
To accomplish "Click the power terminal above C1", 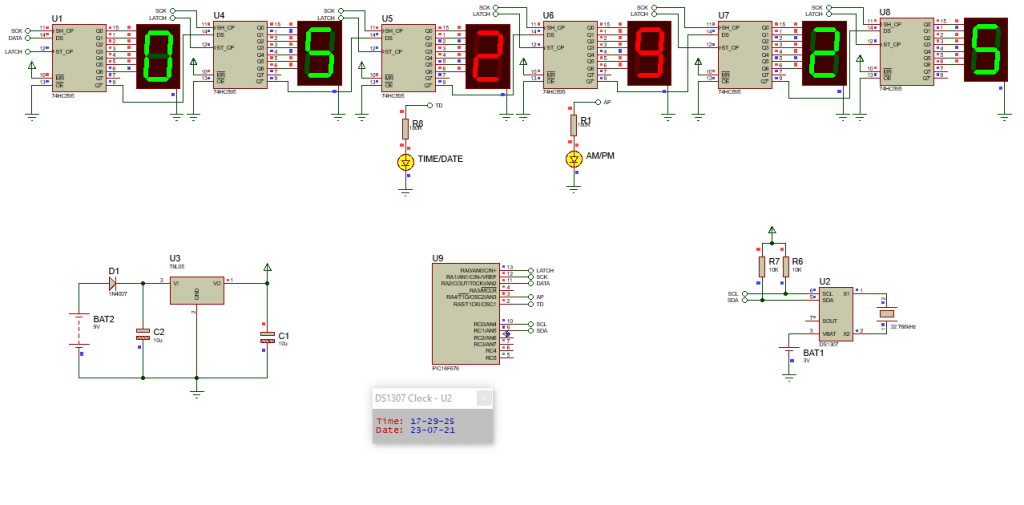I will pos(267,267).
